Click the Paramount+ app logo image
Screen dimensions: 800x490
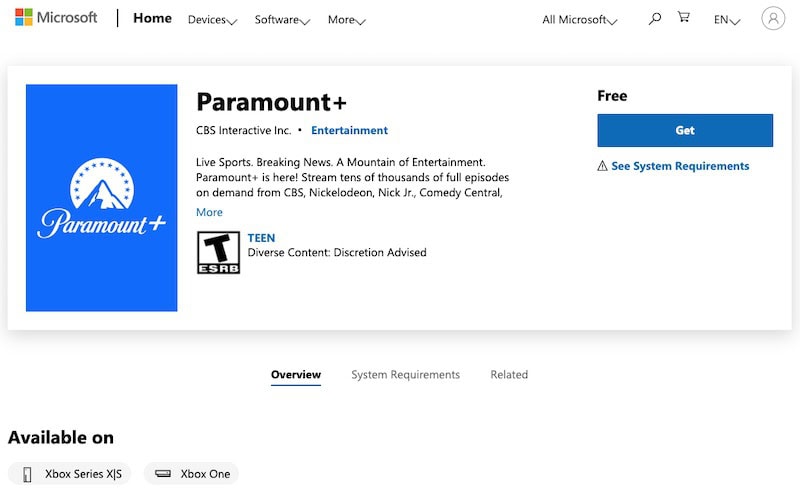coord(102,198)
